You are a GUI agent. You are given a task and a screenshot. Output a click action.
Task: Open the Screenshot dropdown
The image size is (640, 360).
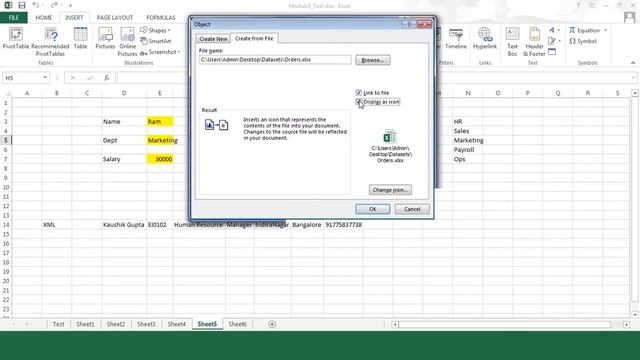tap(160, 52)
